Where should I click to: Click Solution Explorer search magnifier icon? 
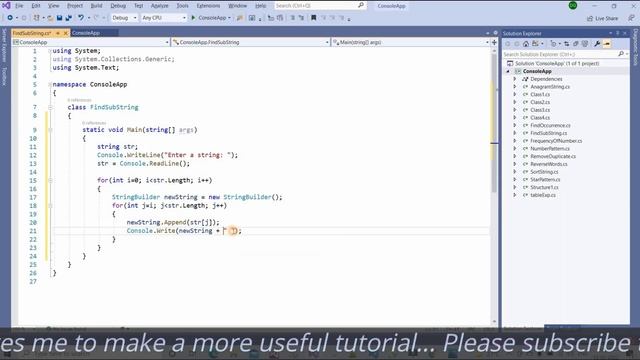click(x=621, y=54)
